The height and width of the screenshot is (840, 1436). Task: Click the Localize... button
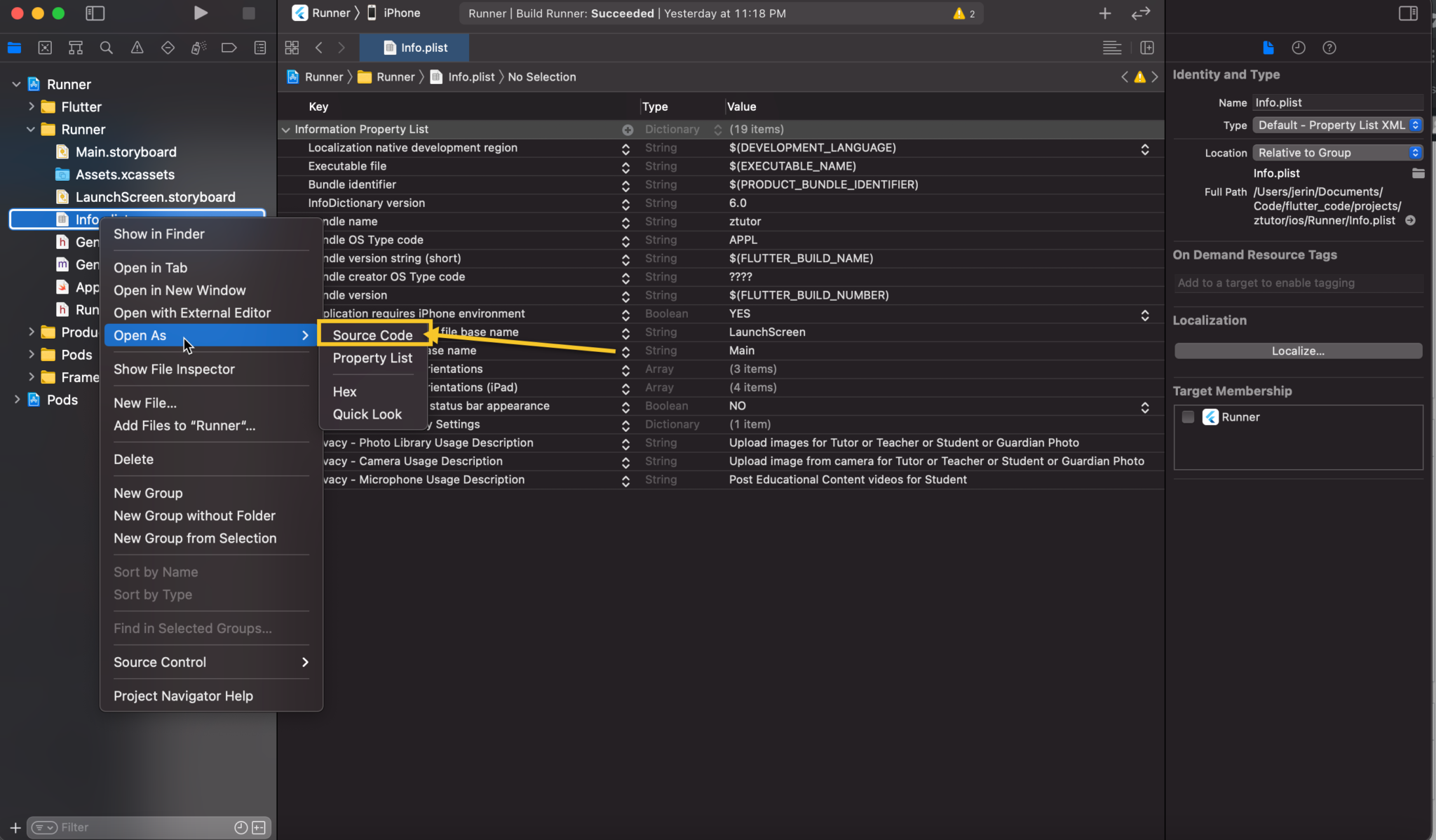(1298, 351)
